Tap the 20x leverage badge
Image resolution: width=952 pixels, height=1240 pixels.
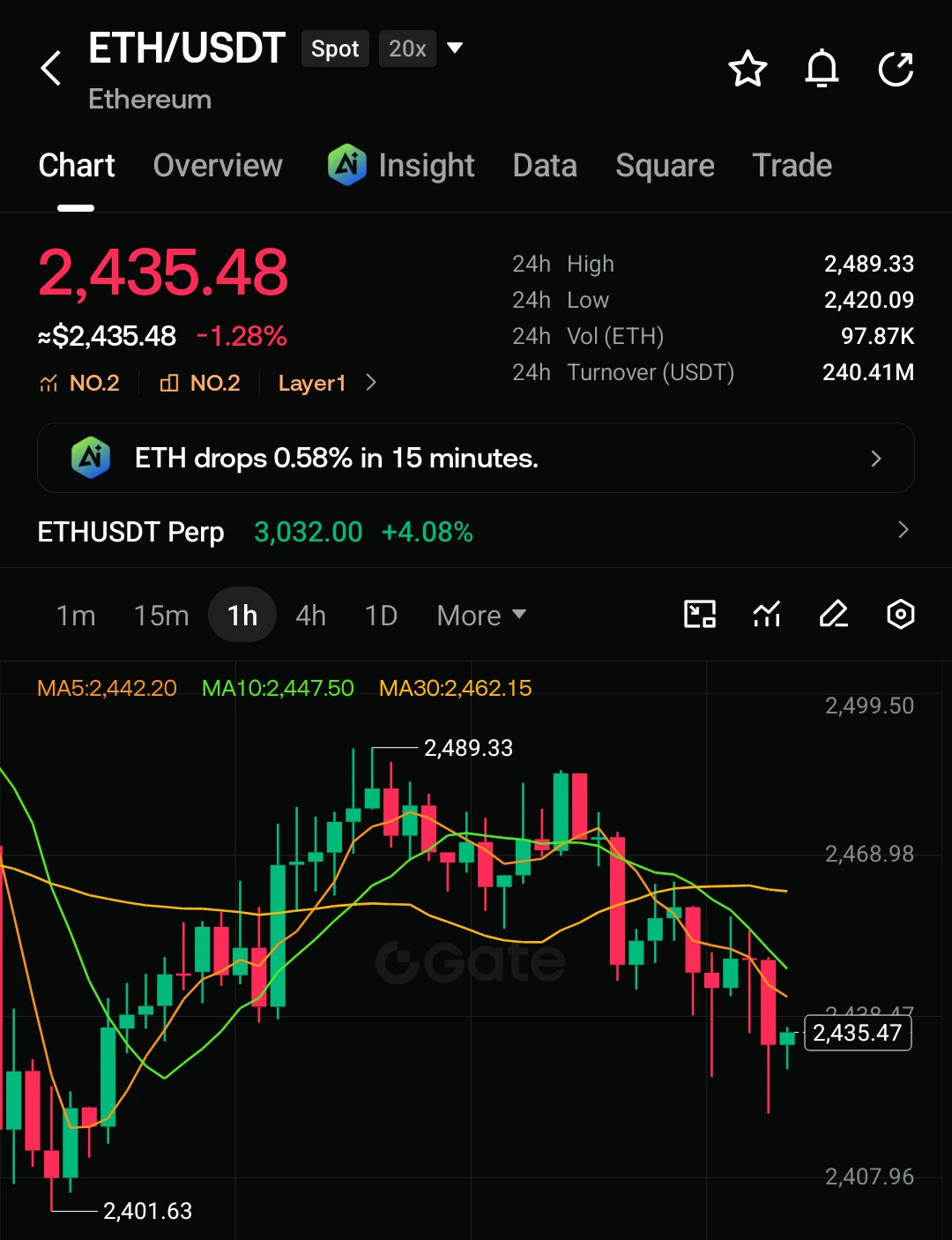click(x=407, y=49)
